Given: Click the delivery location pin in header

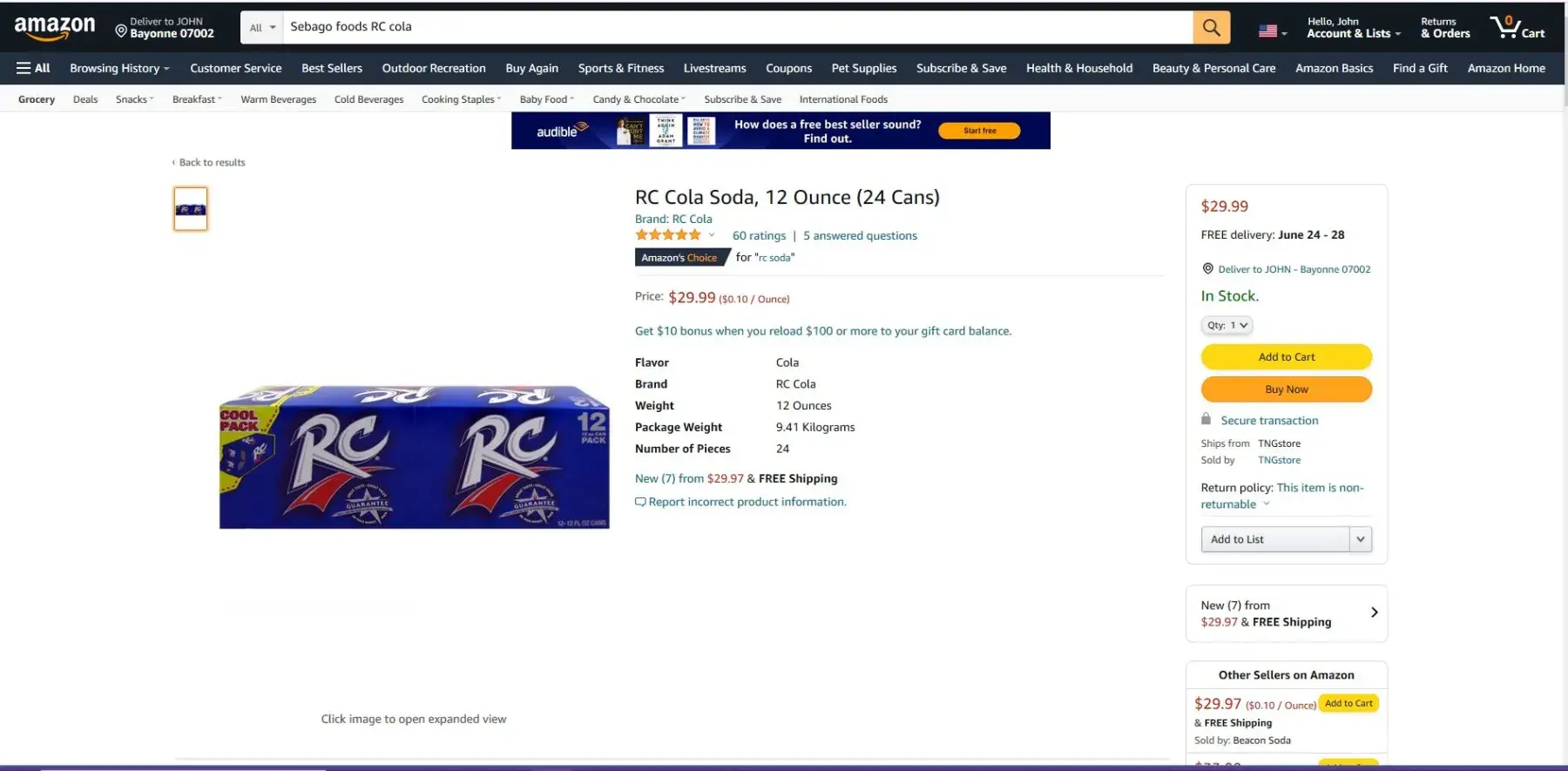Looking at the screenshot, I should coord(121,30).
